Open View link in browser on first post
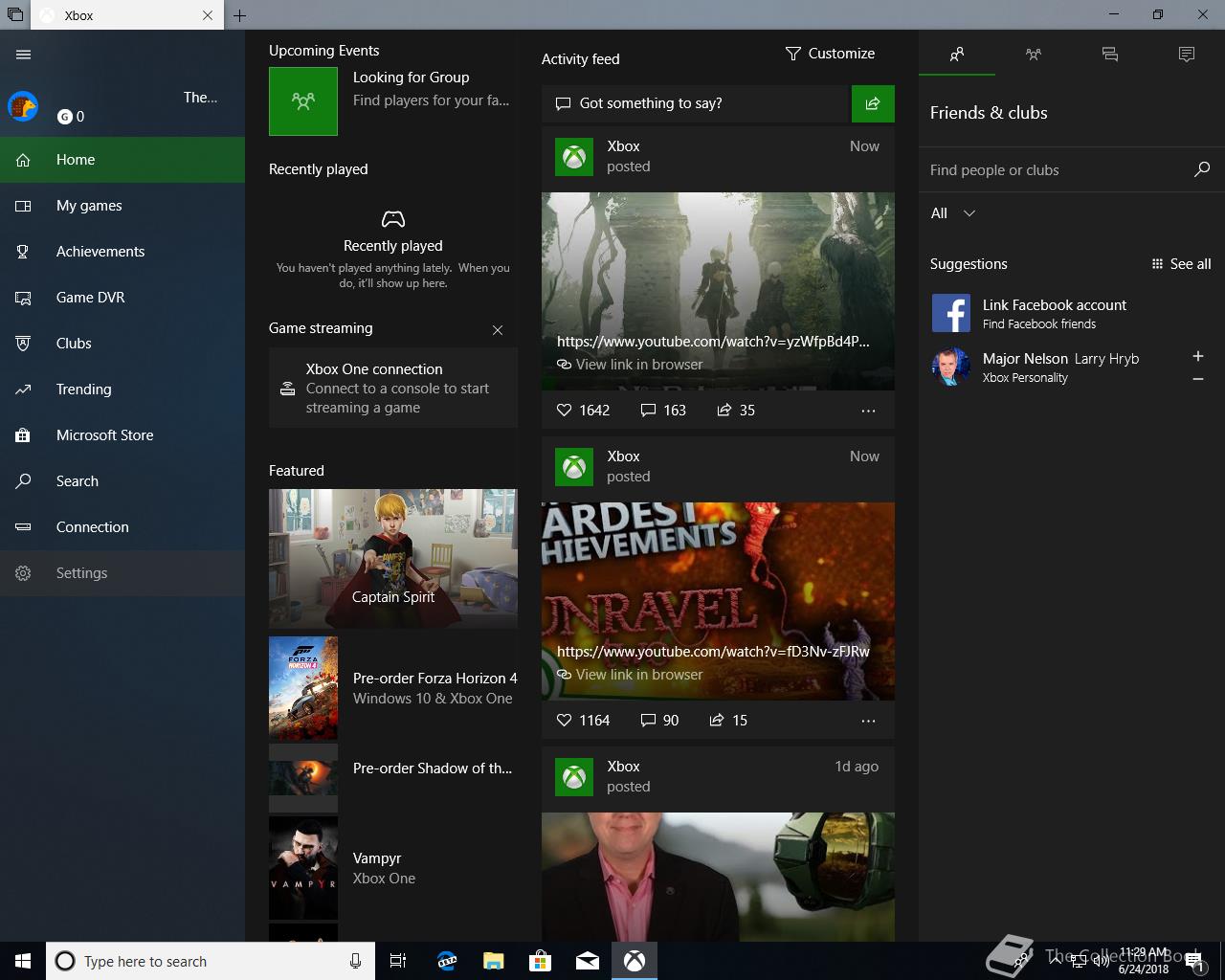 pyautogui.click(x=630, y=365)
